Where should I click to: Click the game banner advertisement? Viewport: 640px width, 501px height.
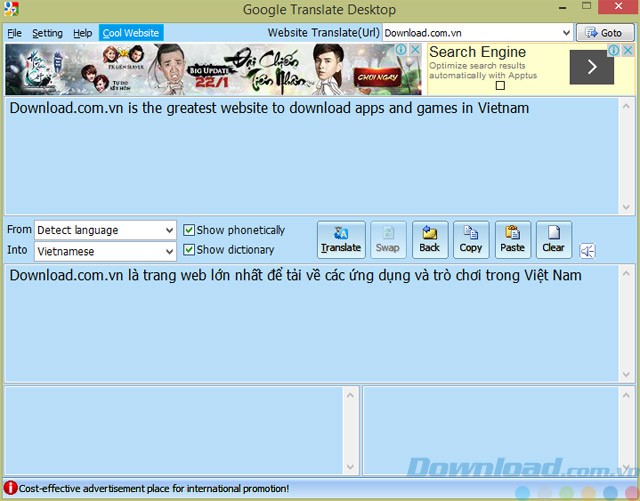pyautogui.click(x=213, y=69)
